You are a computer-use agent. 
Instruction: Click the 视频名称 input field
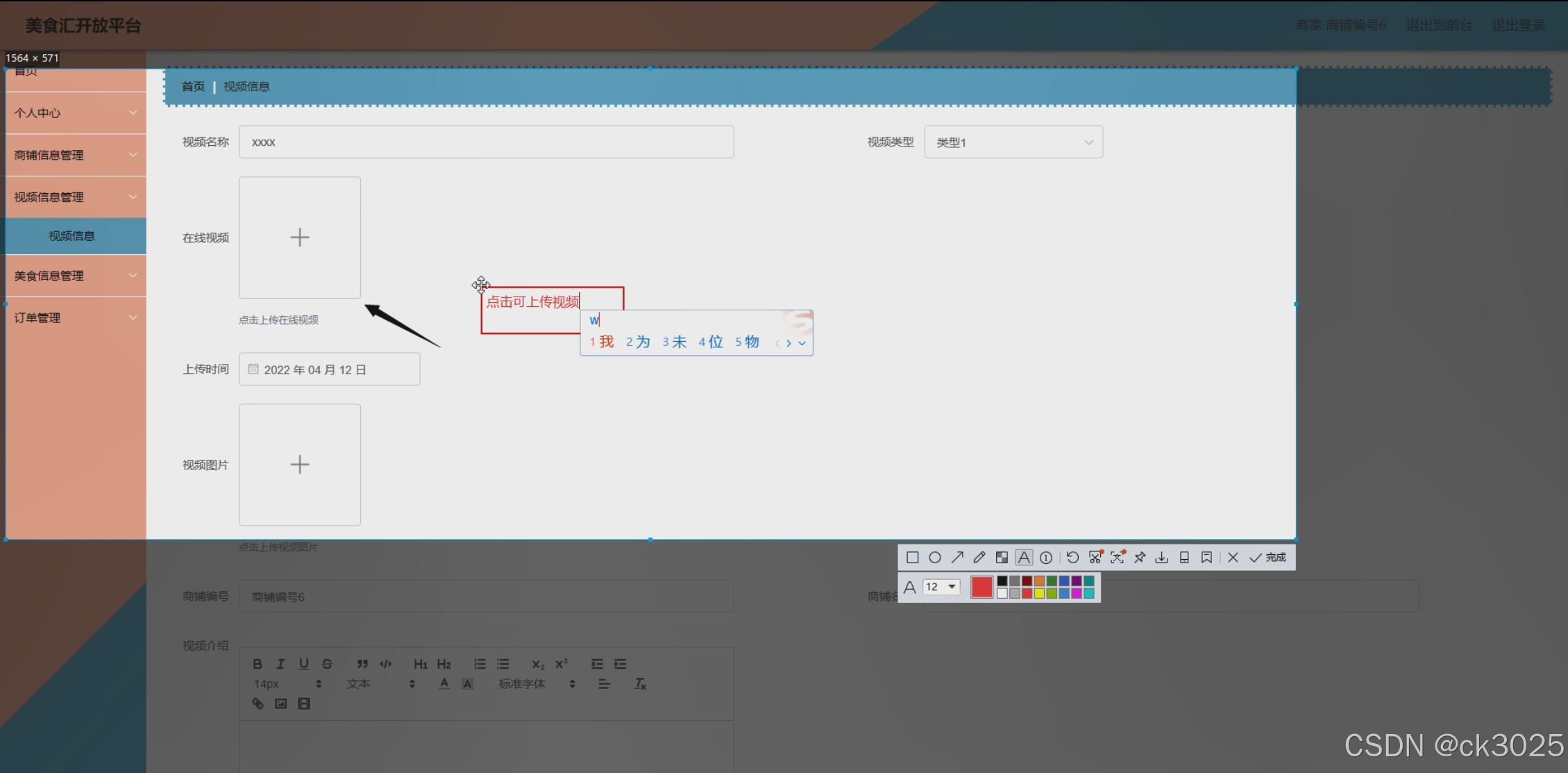click(486, 142)
